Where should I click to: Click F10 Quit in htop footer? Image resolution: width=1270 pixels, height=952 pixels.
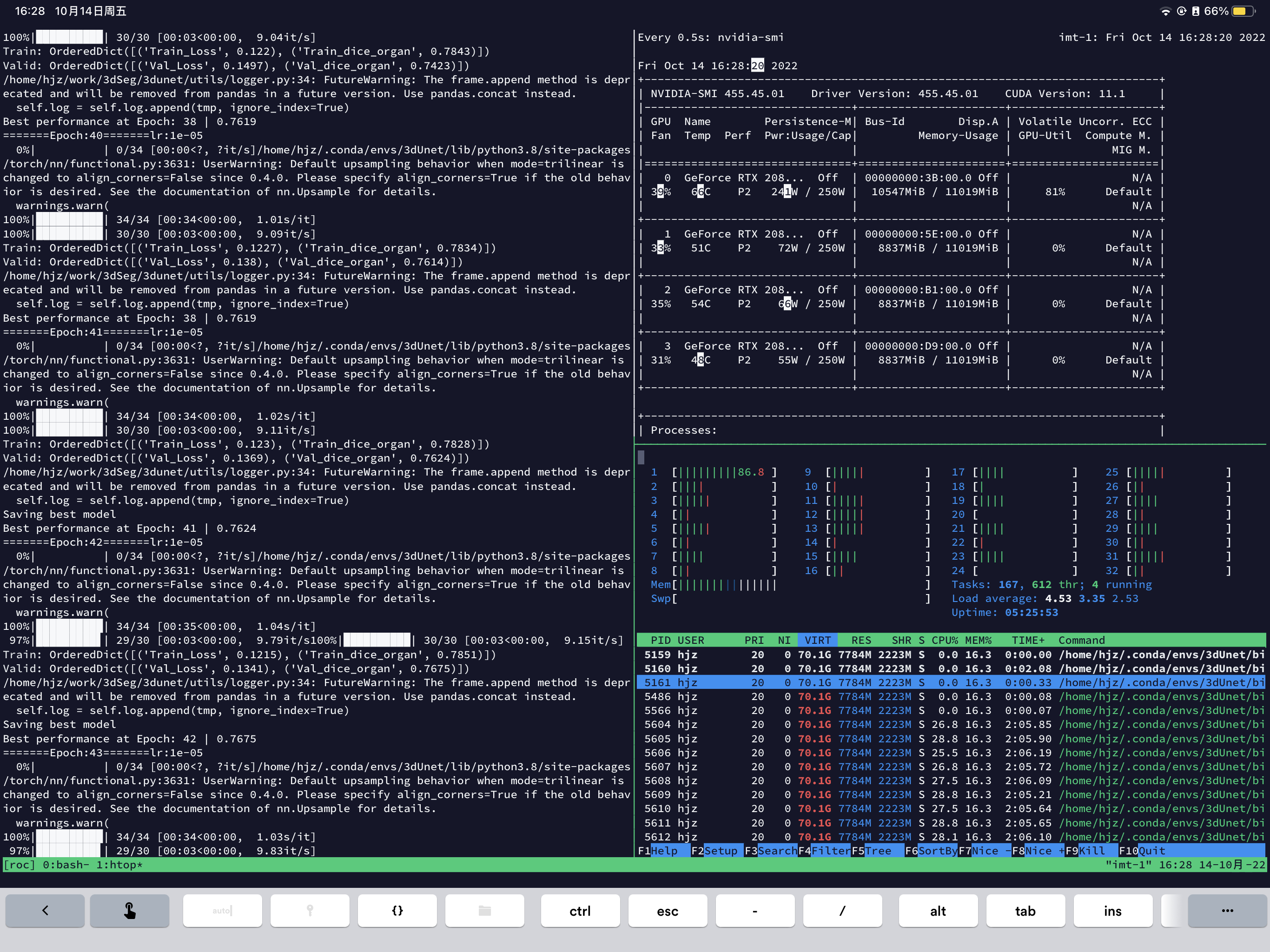[x=1142, y=850]
